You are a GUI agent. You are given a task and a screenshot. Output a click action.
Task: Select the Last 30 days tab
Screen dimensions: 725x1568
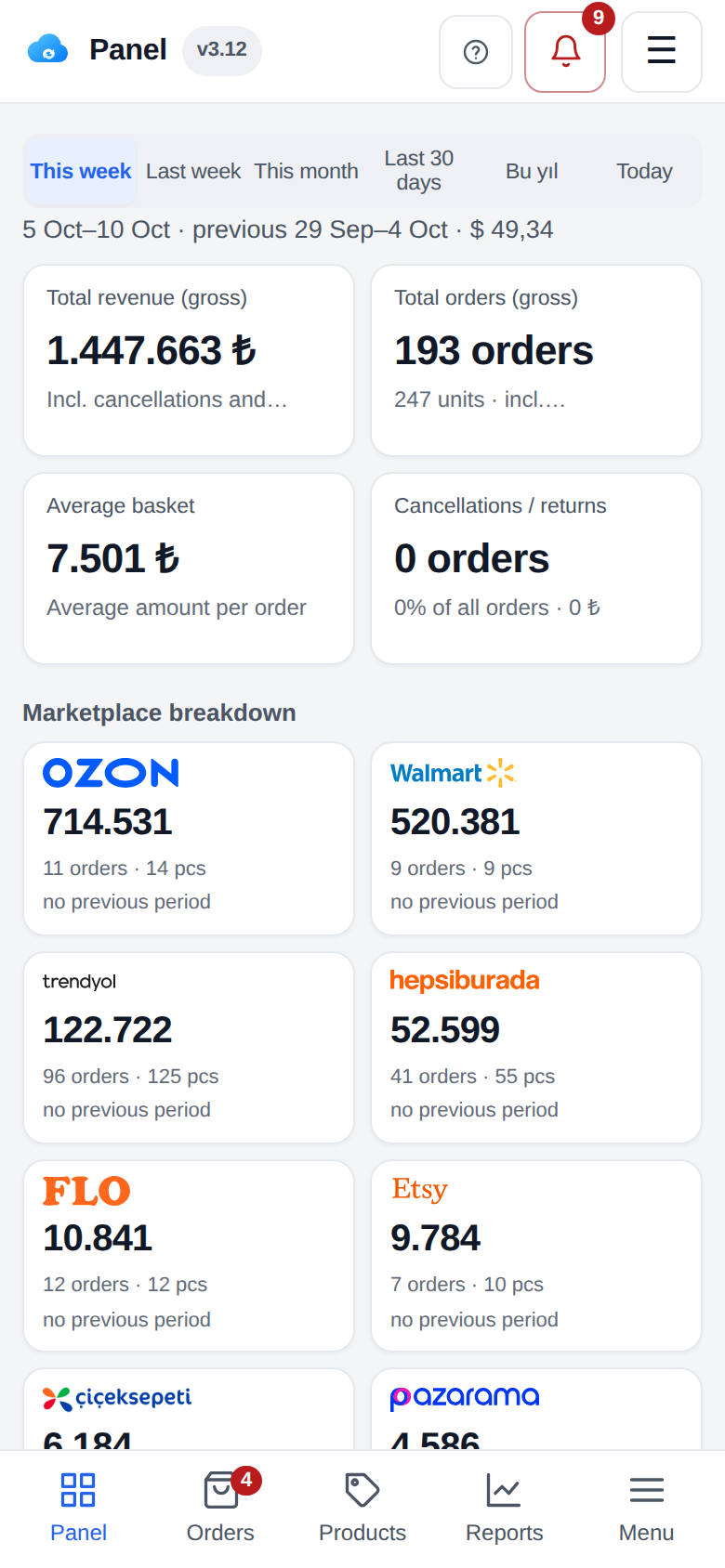(x=419, y=171)
